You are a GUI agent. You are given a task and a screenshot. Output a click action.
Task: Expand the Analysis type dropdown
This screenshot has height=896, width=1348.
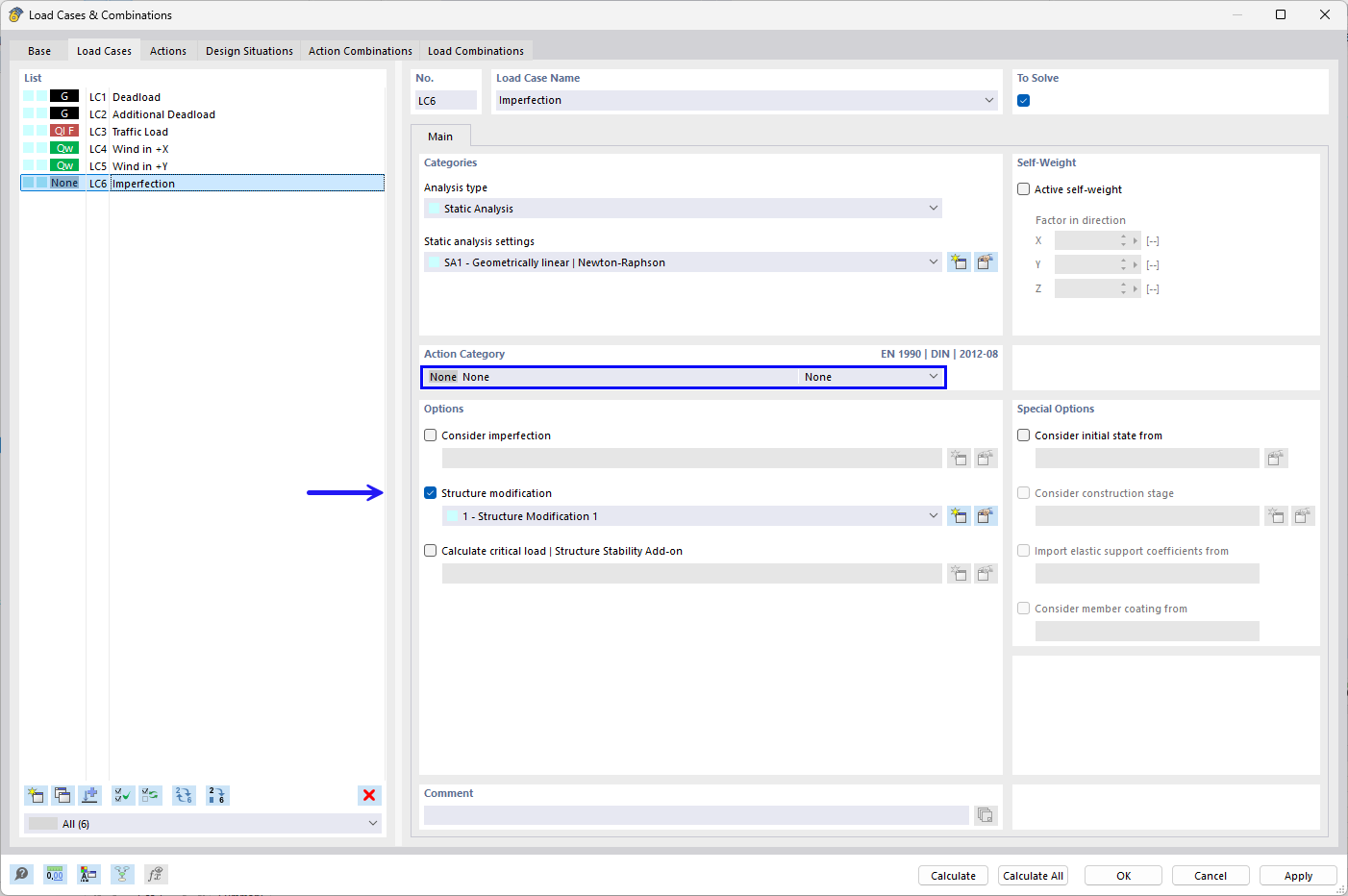pyautogui.click(x=933, y=209)
